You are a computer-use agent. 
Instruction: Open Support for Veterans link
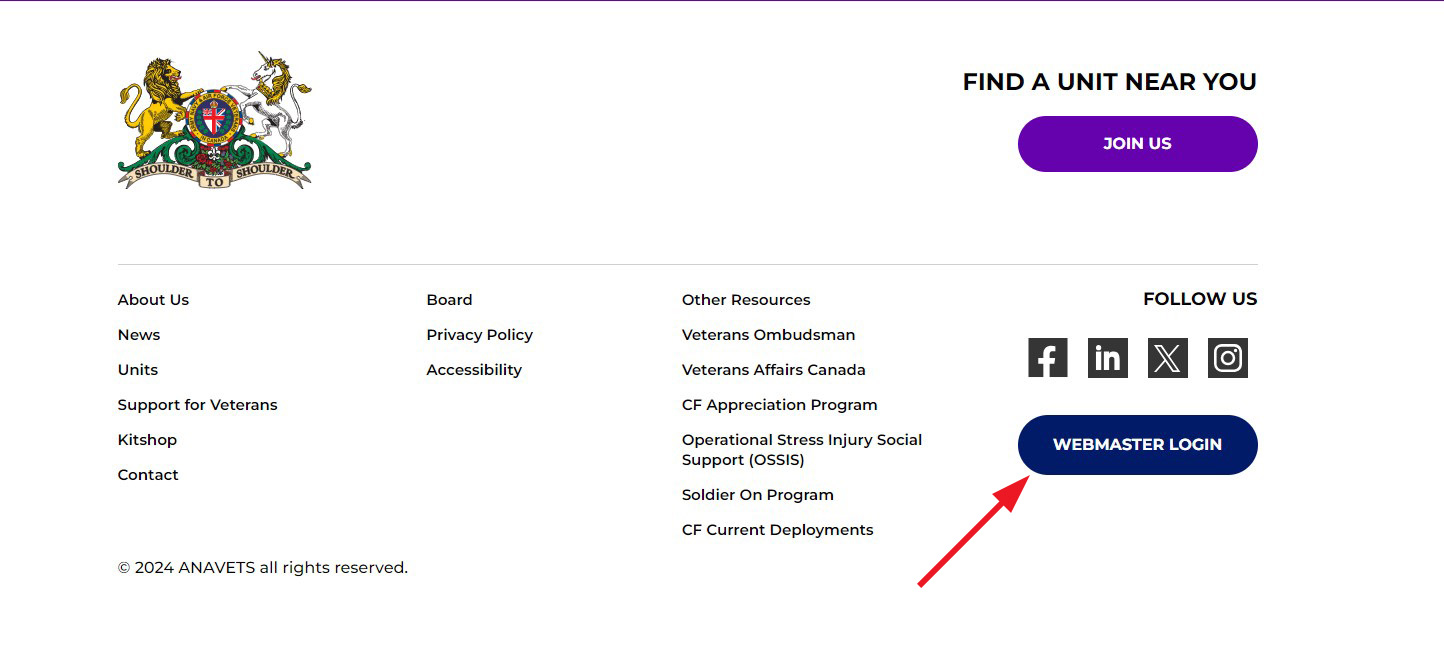pyautogui.click(x=197, y=405)
